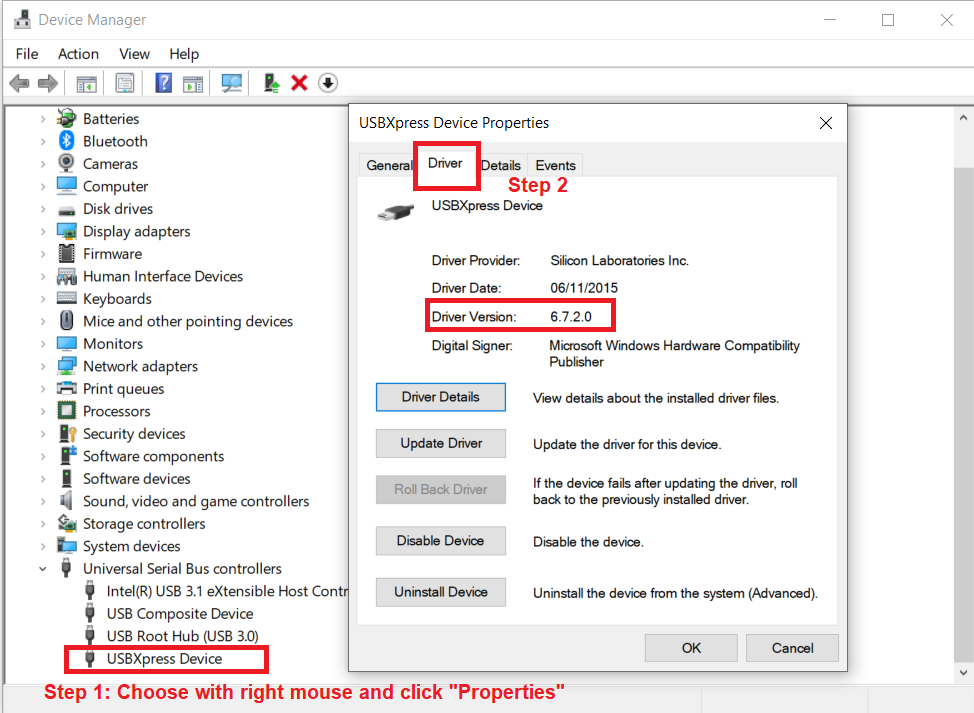Click the down-arrow Disable device toolbar icon
Viewport: 974px width, 713px height.
[x=328, y=83]
